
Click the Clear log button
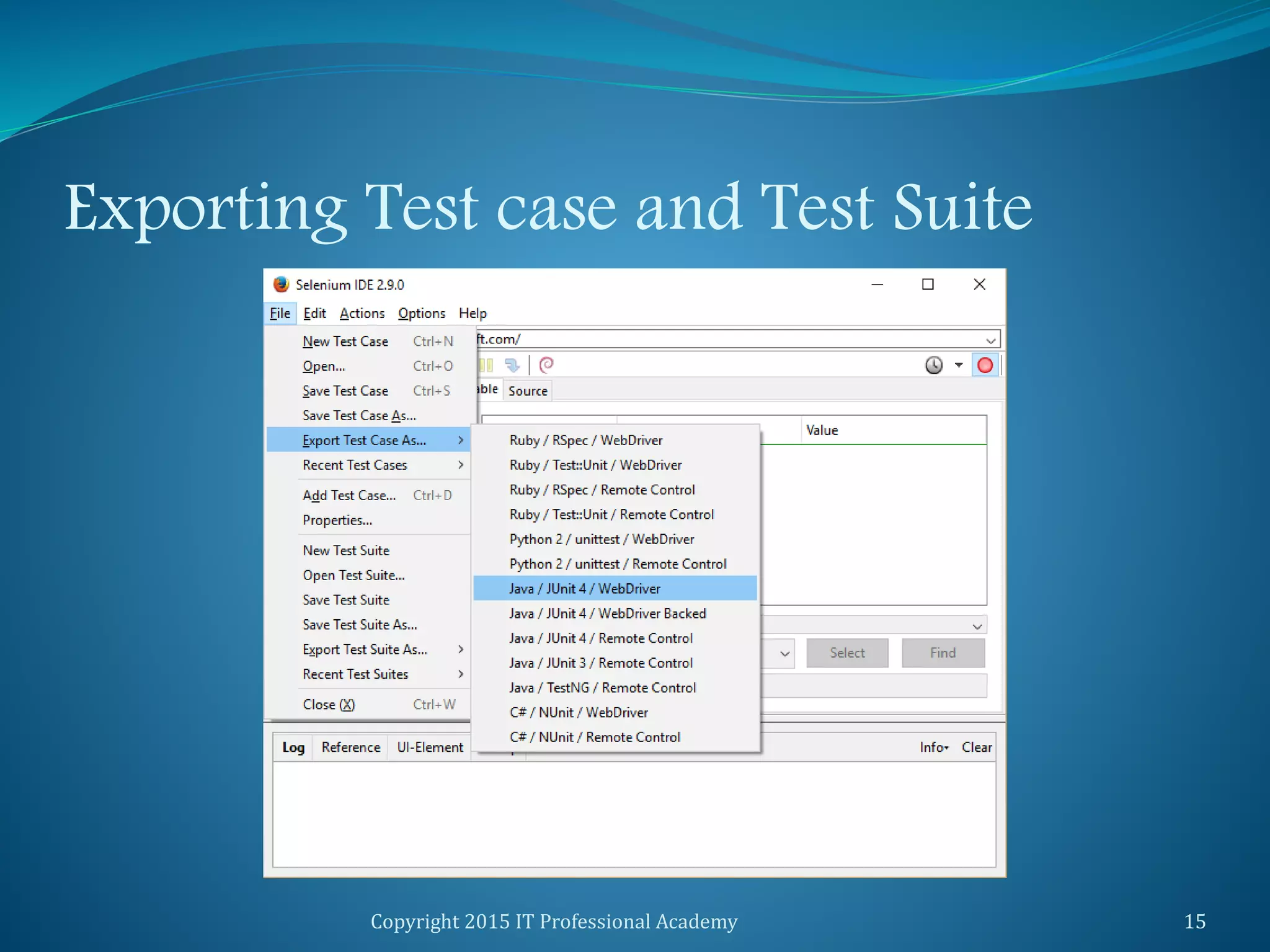click(977, 747)
